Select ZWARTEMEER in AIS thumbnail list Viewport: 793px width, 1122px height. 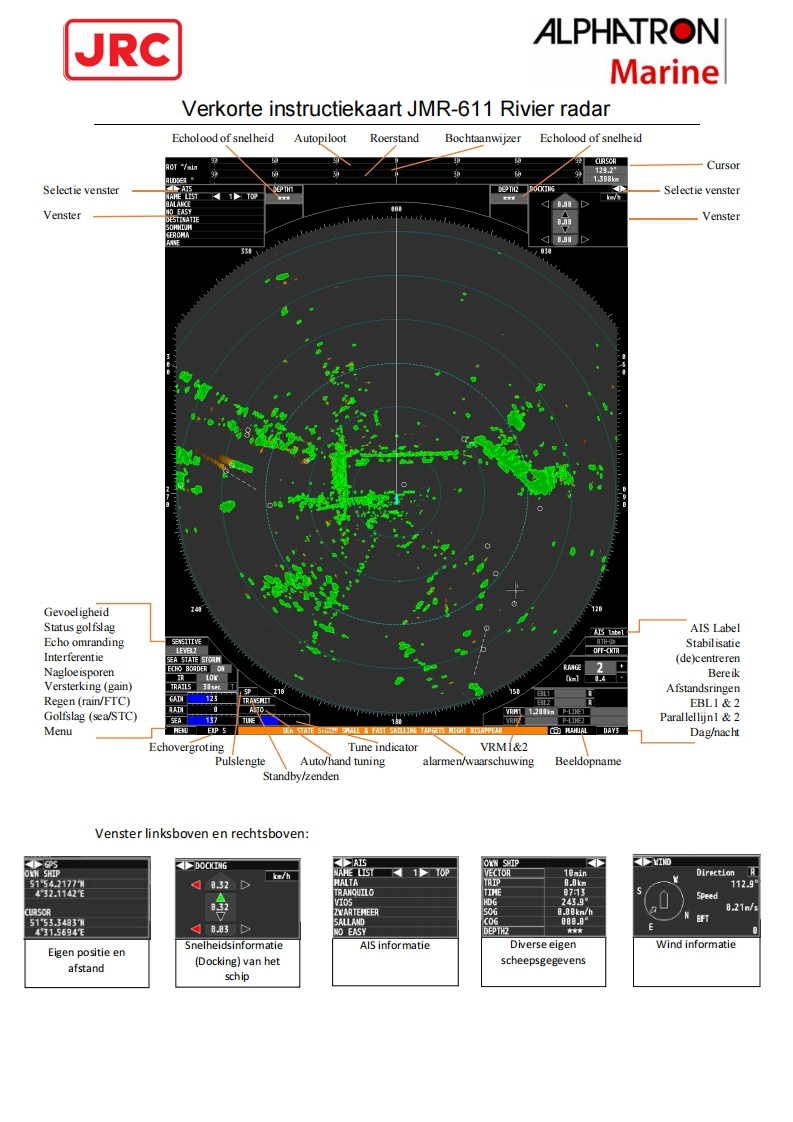[395, 912]
